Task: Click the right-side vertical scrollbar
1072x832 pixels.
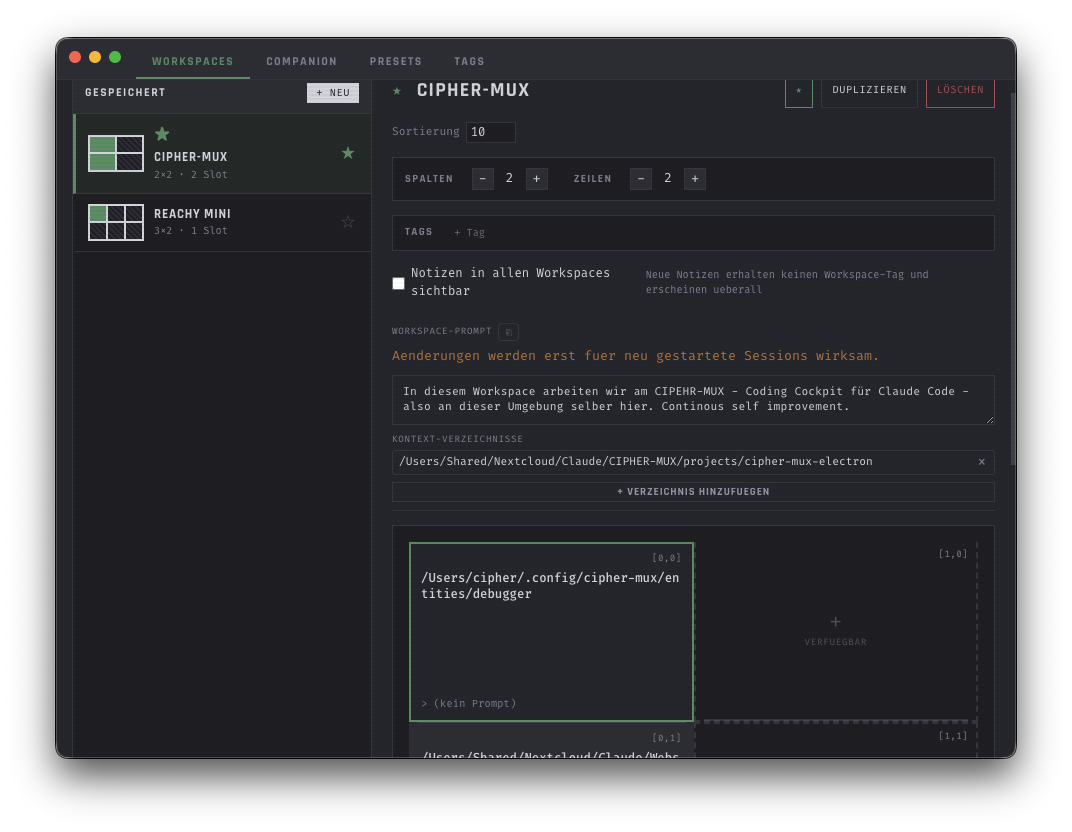Action: [x=1013, y=279]
